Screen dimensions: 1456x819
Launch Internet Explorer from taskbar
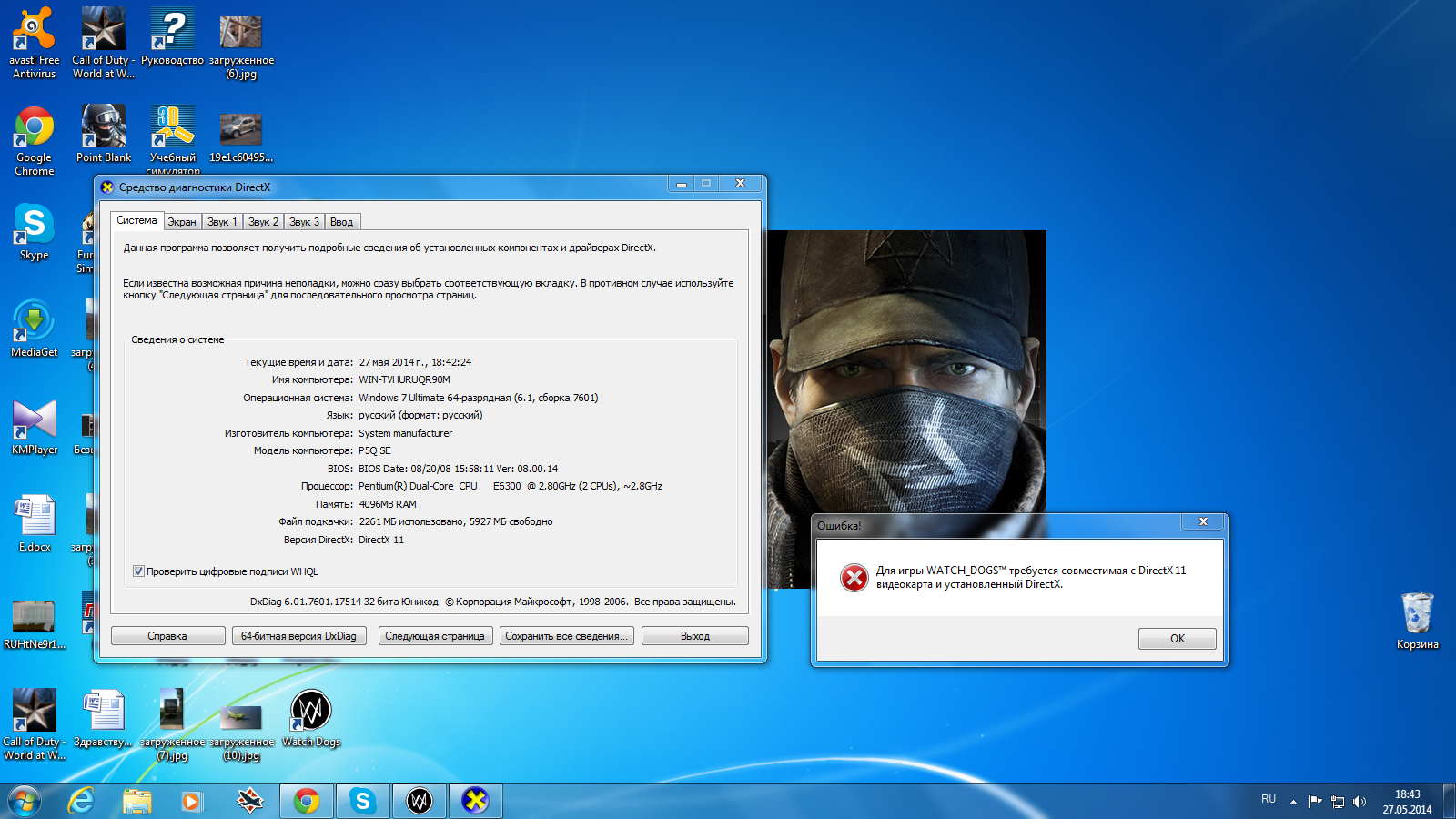tap(82, 801)
